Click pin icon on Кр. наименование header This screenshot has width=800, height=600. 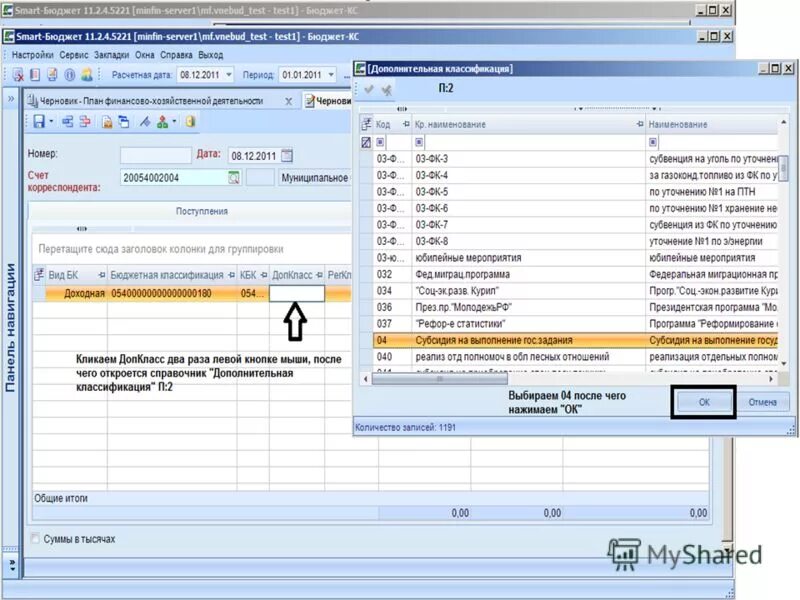click(640, 124)
